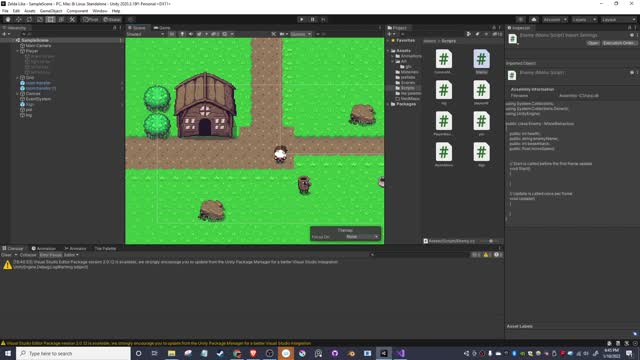Select the Hand tool in the Unity toolbar
Screen dimensions: 640x360
[8, 20]
